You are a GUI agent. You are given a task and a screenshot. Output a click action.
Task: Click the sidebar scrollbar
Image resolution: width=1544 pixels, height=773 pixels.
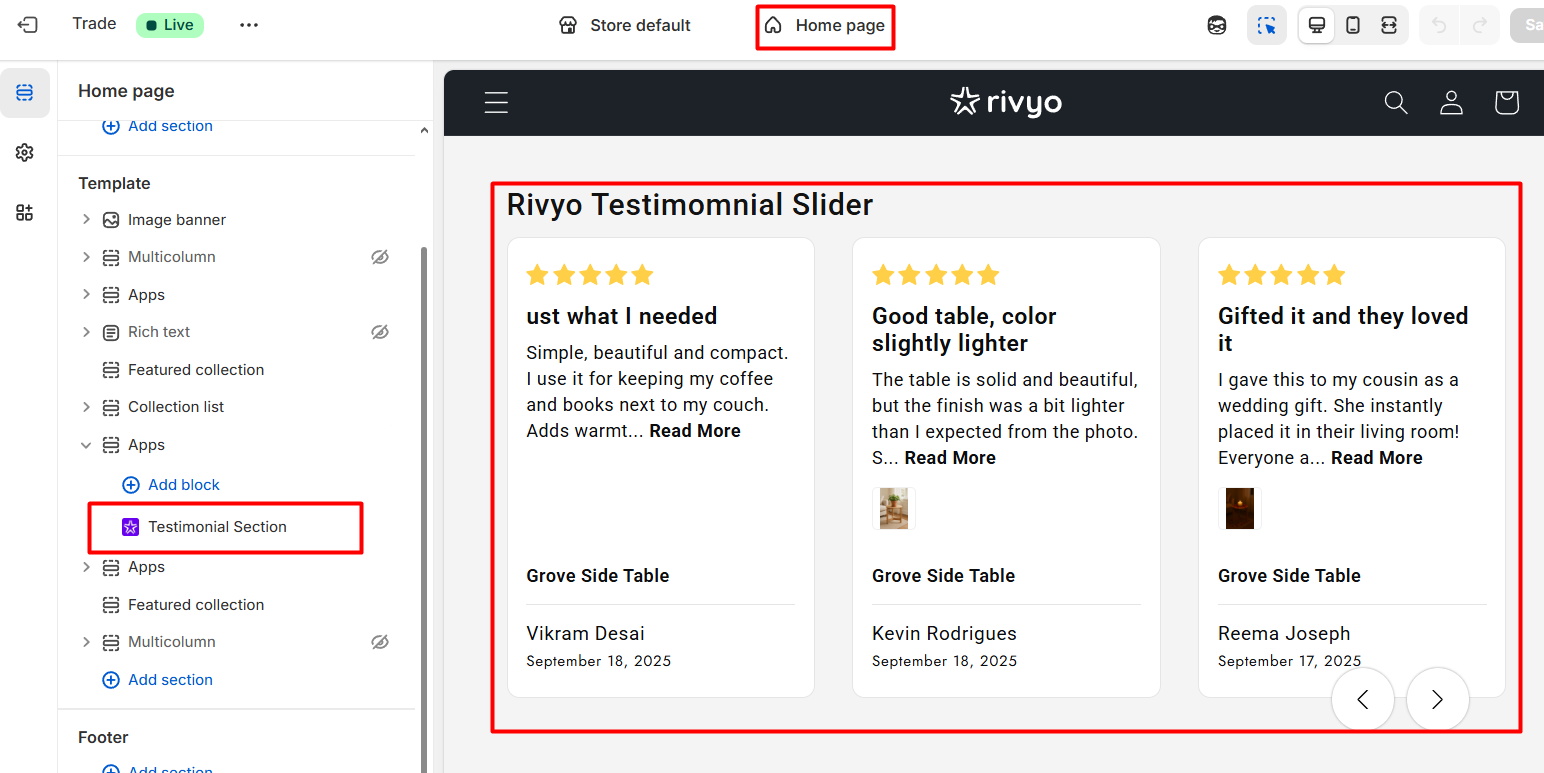(424, 510)
